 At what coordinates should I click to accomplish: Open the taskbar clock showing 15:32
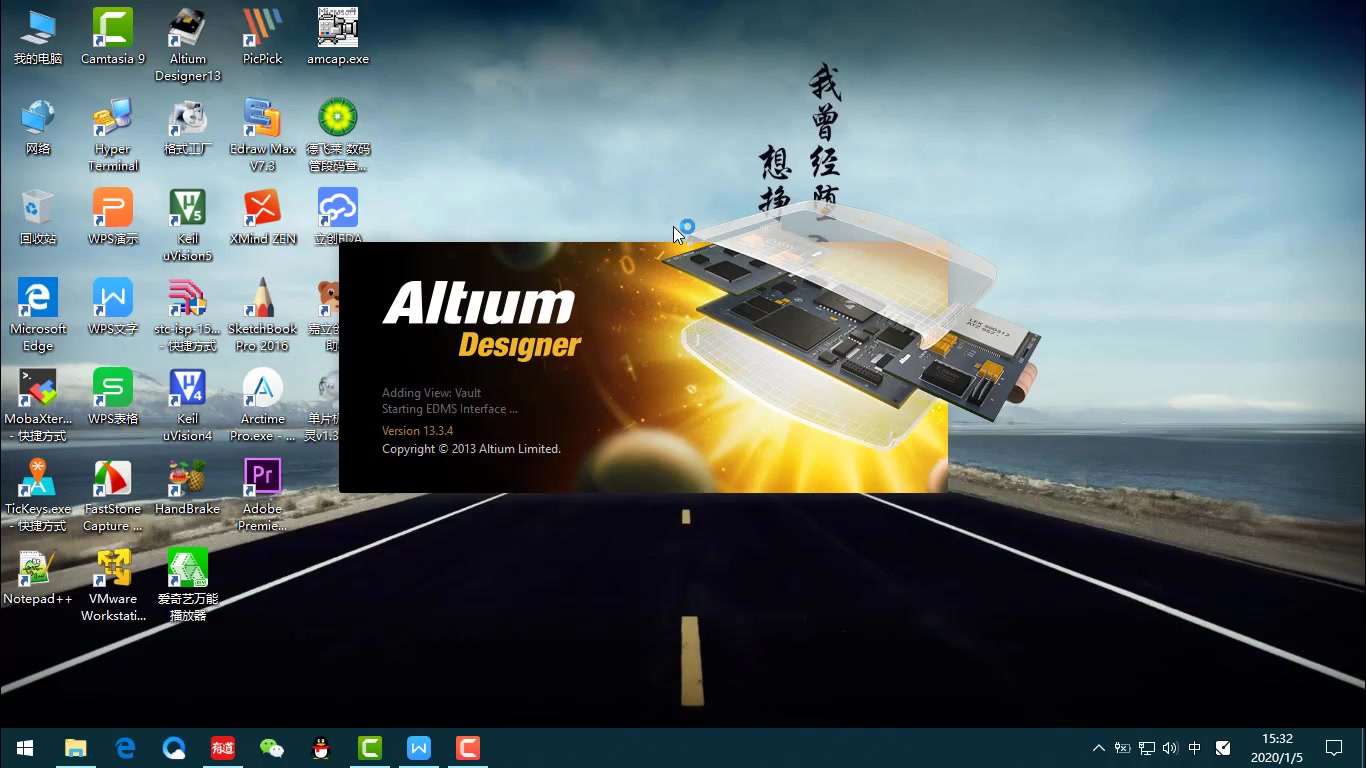pyautogui.click(x=1277, y=748)
